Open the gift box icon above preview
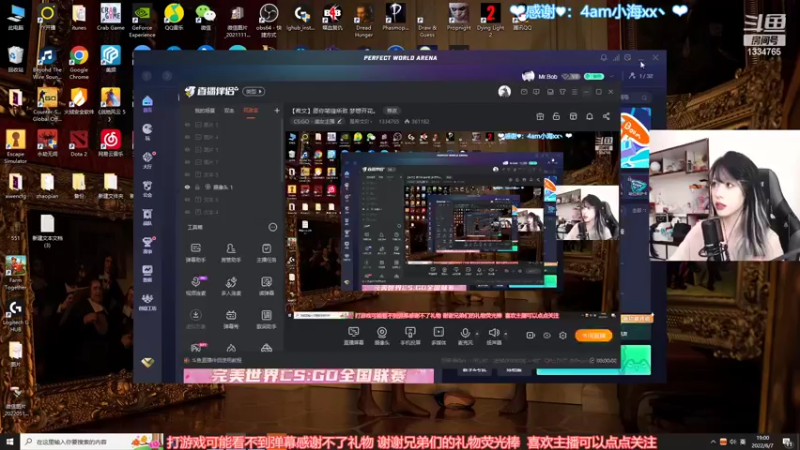 click(540, 116)
